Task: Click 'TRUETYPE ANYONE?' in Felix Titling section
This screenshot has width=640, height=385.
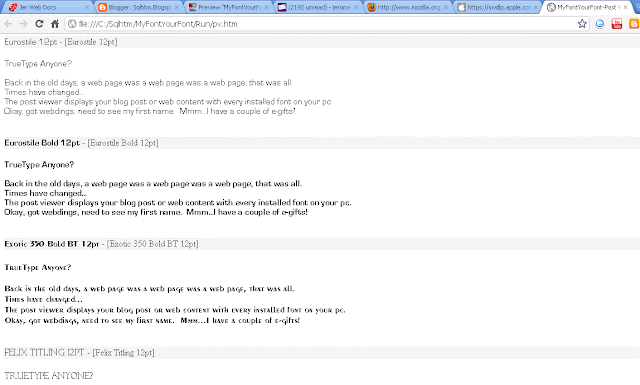Action: coord(49,376)
